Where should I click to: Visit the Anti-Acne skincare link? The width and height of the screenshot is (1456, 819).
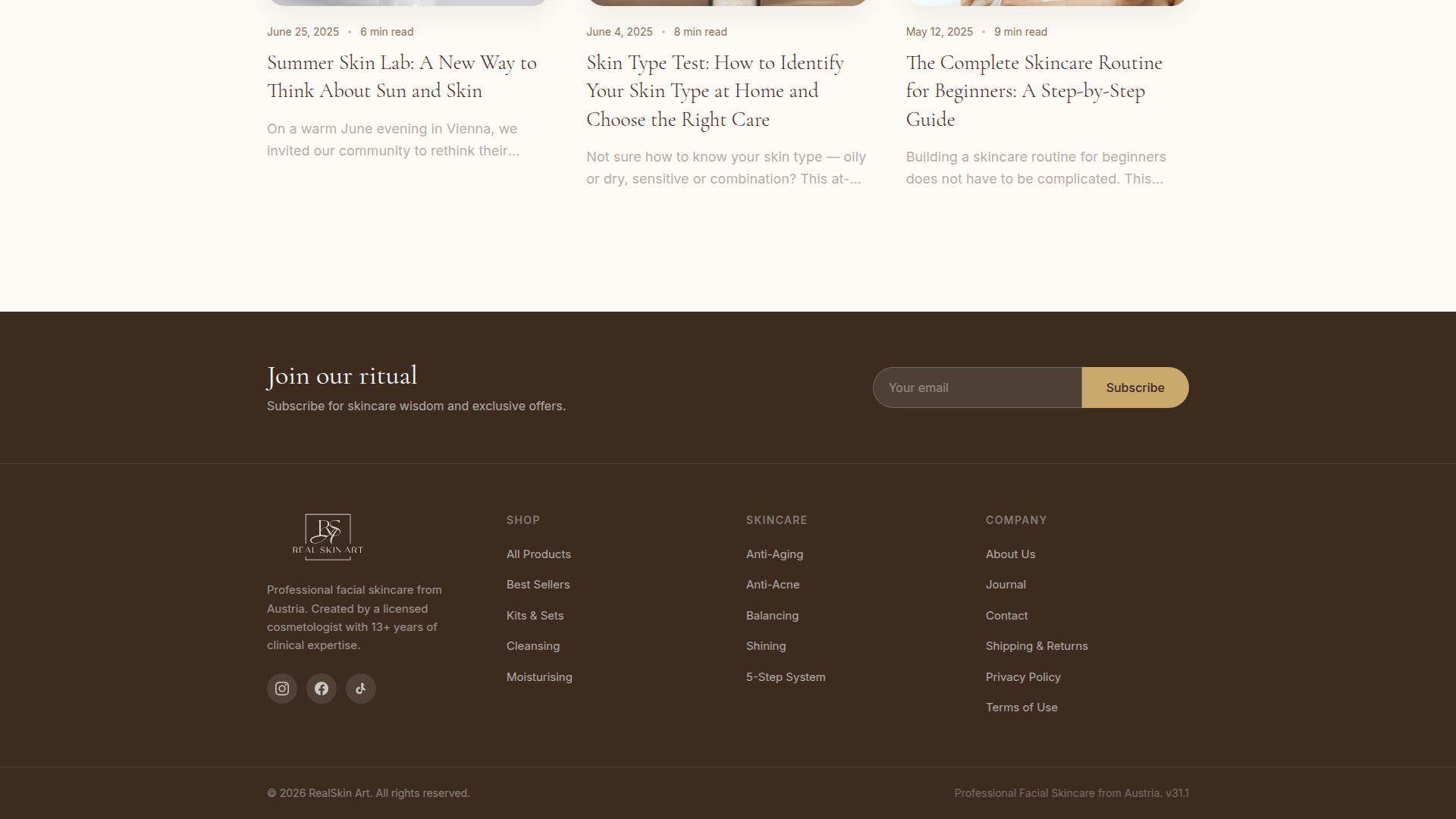click(x=773, y=585)
